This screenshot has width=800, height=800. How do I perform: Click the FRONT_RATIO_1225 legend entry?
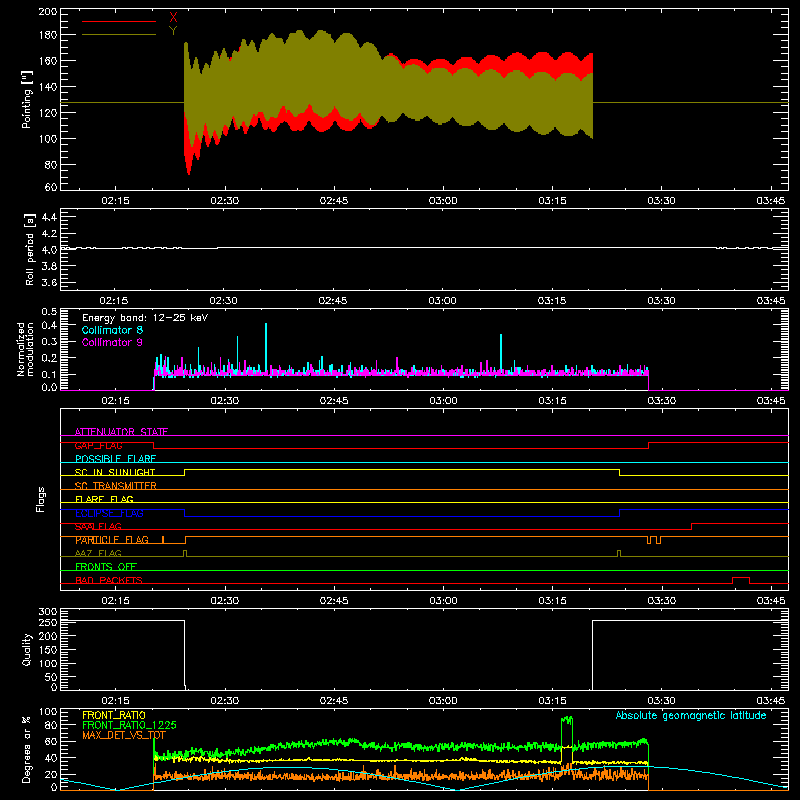pos(129,725)
